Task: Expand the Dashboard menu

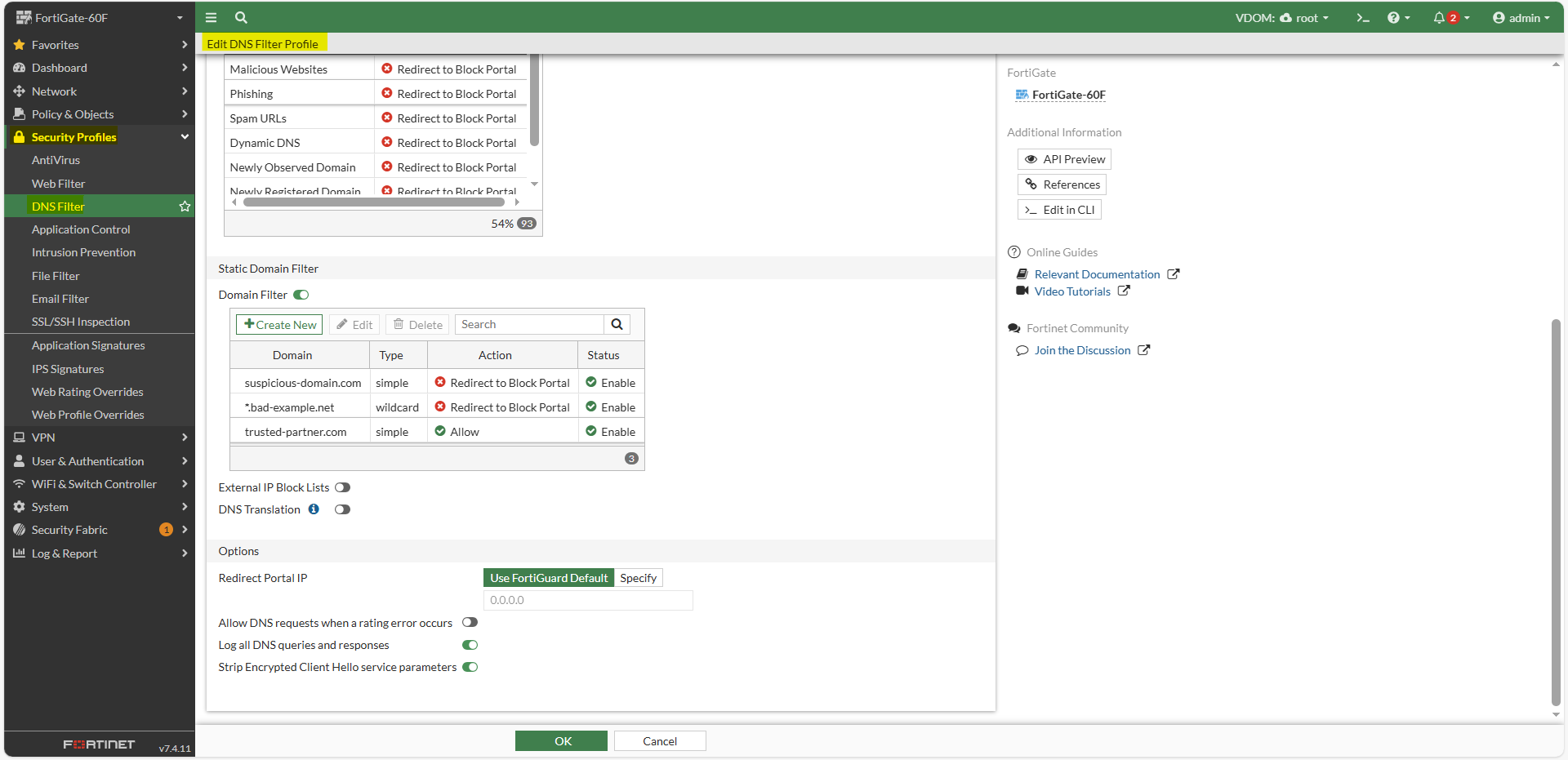Action: 99,68
